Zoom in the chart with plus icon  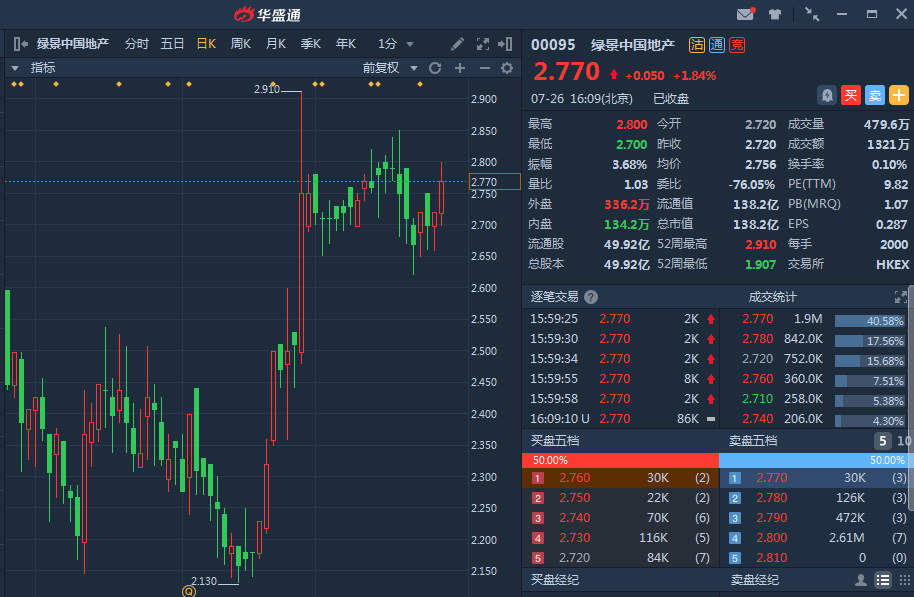pyautogui.click(x=460, y=68)
